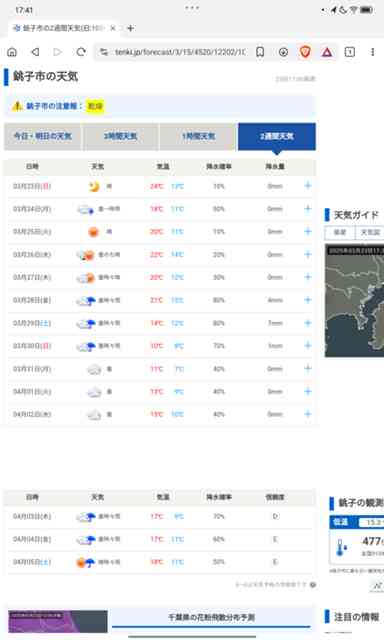
Task: Bookmark this page via bookmark icon
Action: [260, 52]
